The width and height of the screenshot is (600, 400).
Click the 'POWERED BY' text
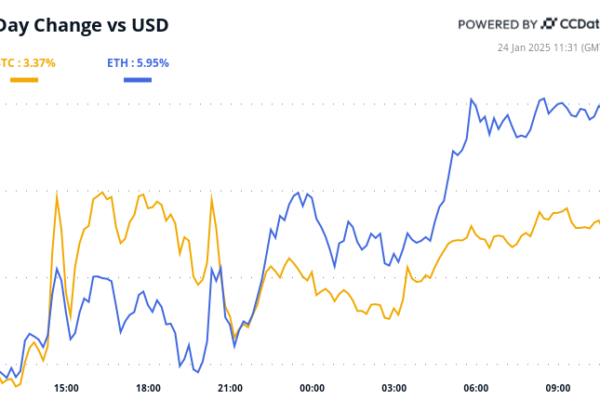click(x=495, y=24)
